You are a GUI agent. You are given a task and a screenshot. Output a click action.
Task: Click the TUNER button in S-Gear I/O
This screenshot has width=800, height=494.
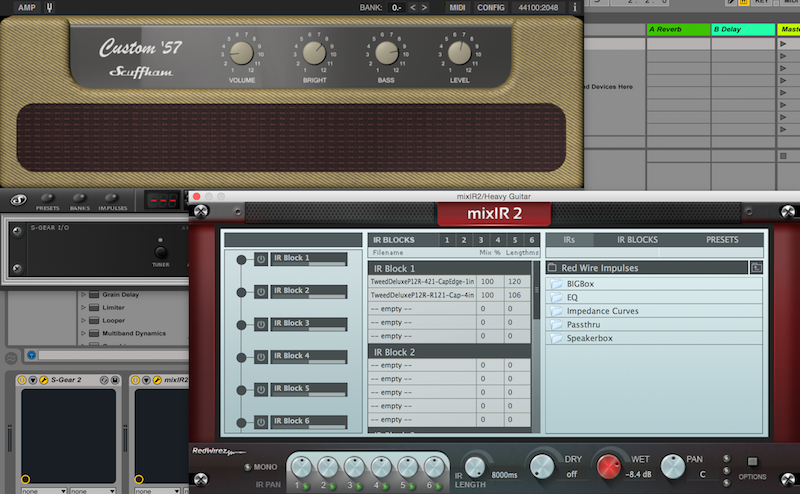click(159, 253)
